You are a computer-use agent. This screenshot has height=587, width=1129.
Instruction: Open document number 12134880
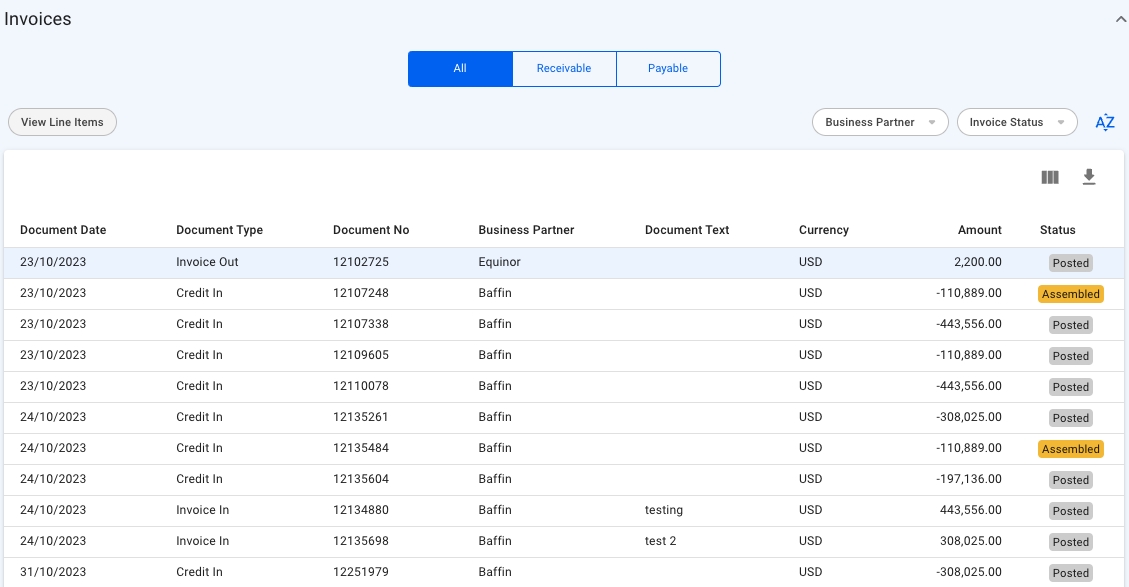(x=360, y=510)
